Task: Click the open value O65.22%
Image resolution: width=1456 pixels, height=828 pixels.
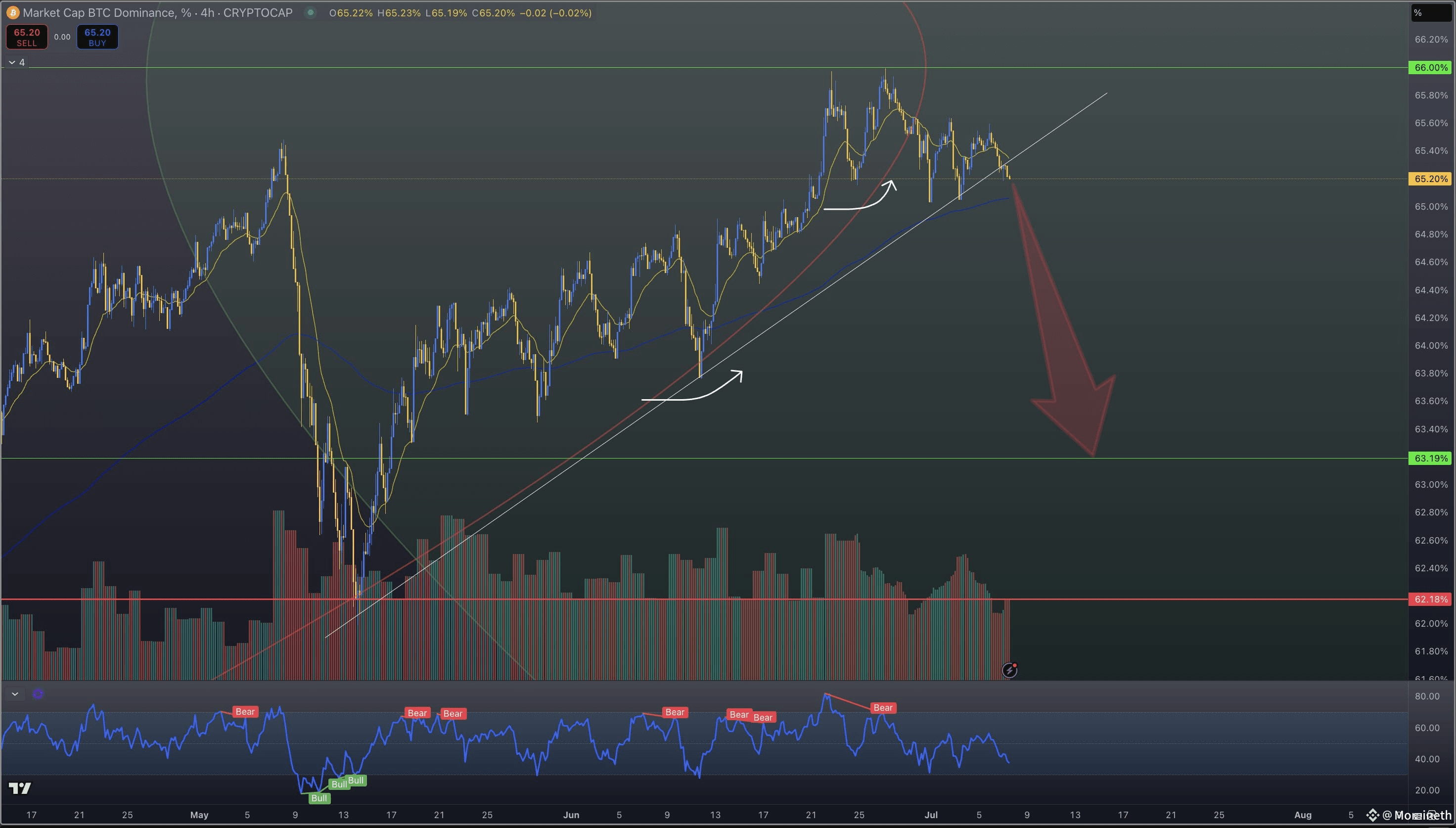Action: coord(351,12)
